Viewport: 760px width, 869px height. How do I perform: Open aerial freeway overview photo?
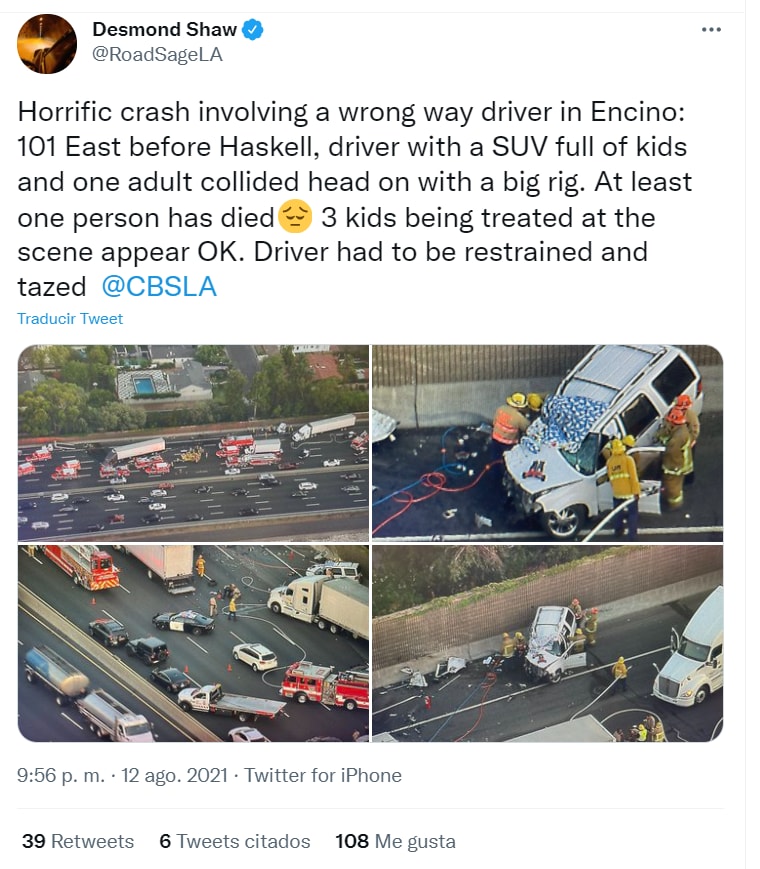(193, 443)
